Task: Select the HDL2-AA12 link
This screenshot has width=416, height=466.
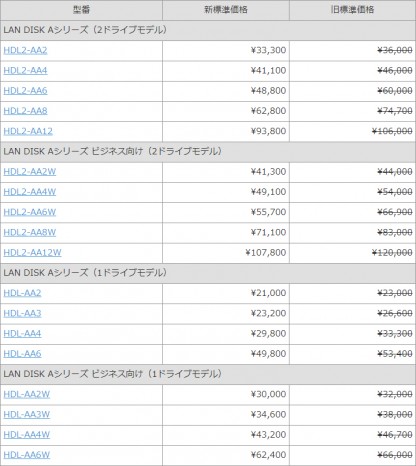Action: [28, 131]
